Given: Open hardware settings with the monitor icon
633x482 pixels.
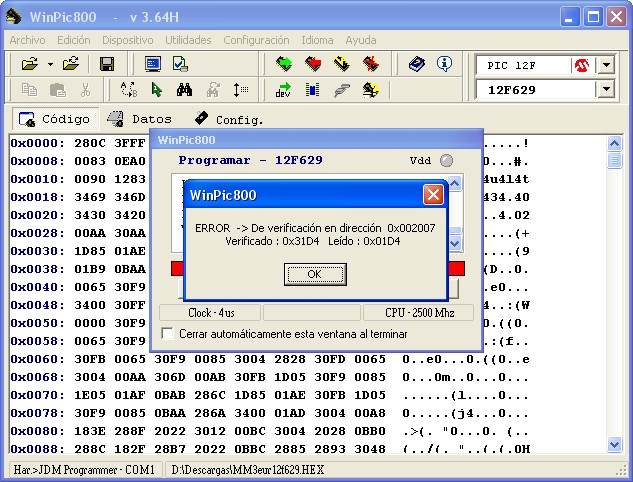Looking at the screenshot, I should click(x=153, y=64).
